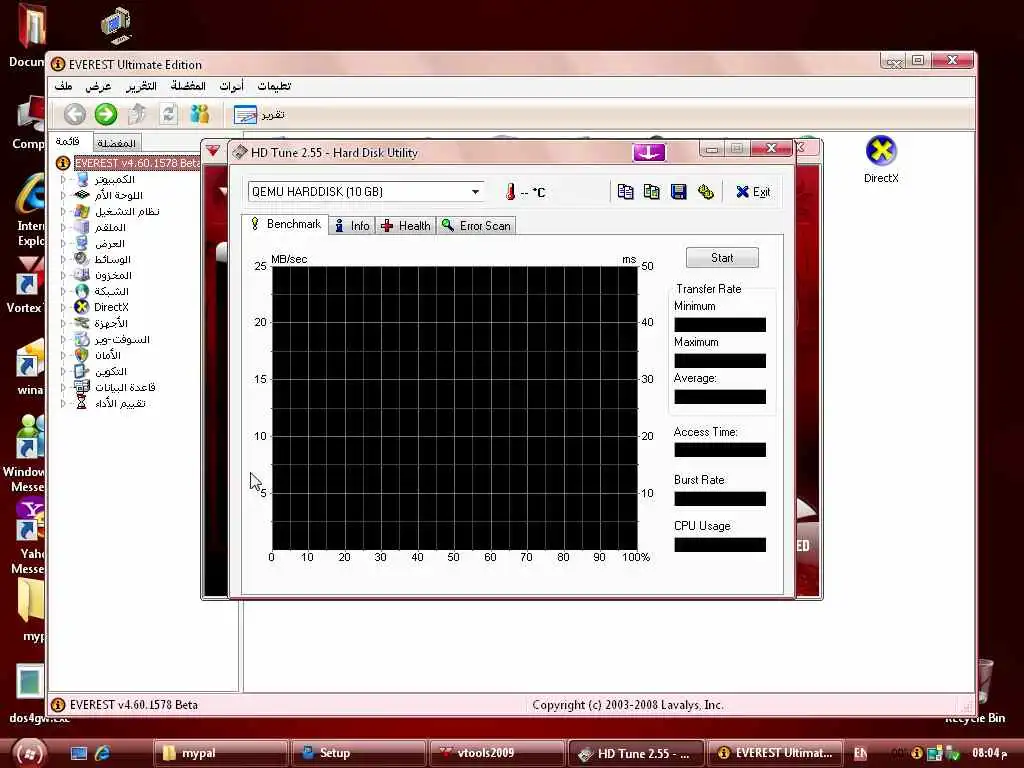Click the users icon in EVEREST toolbar
This screenshot has width=1024, height=768.
pos(199,114)
